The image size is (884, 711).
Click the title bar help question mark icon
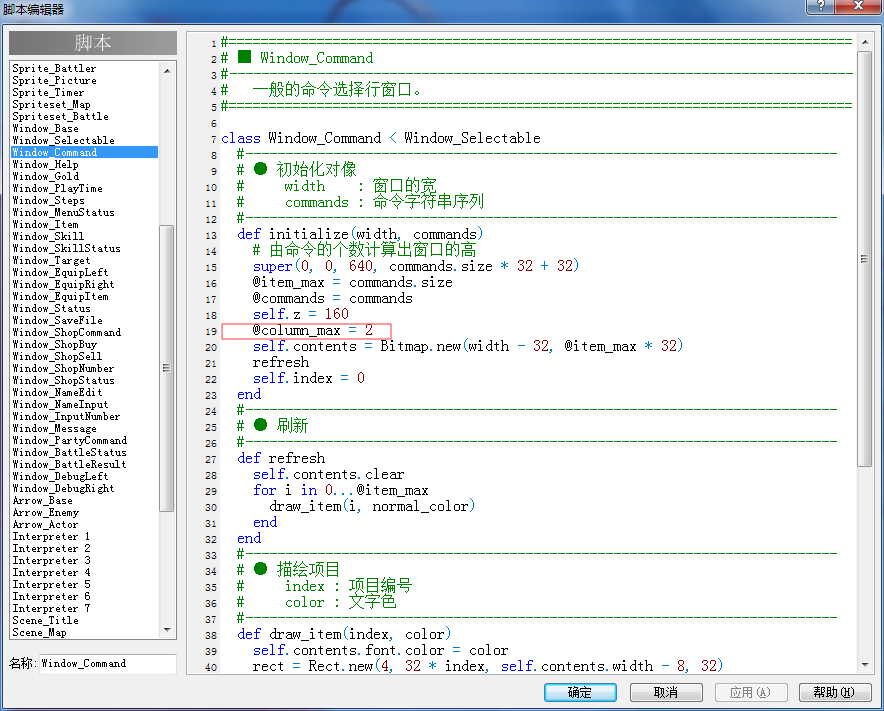pyautogui.click(x=820, y=6)
